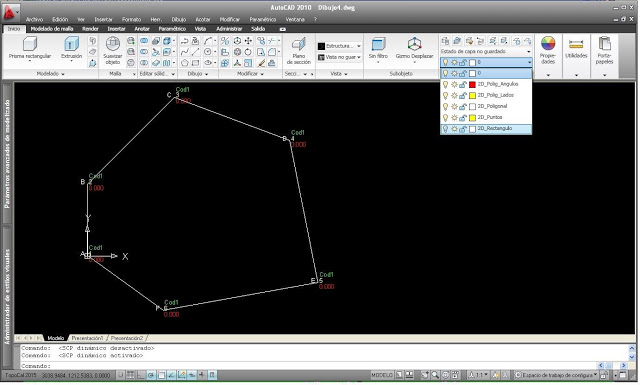Switch to the Presentación1 layout tab
Viewport: 640px width, 385px height.
pos(87,338)
